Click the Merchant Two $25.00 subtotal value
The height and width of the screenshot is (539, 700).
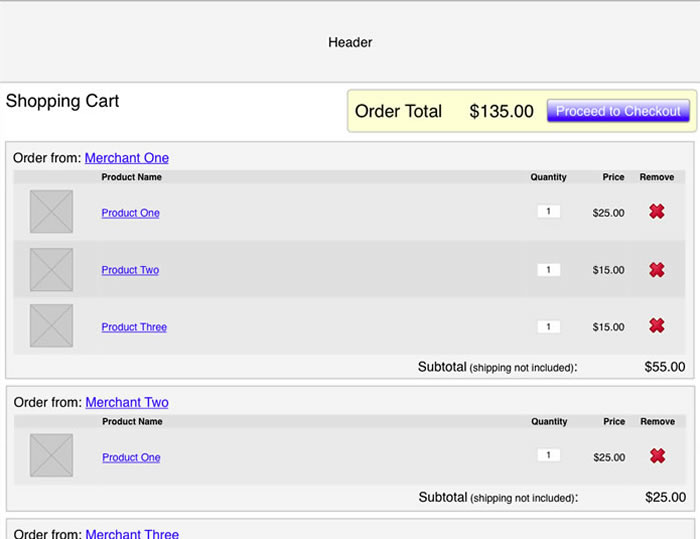click(666, 497)
